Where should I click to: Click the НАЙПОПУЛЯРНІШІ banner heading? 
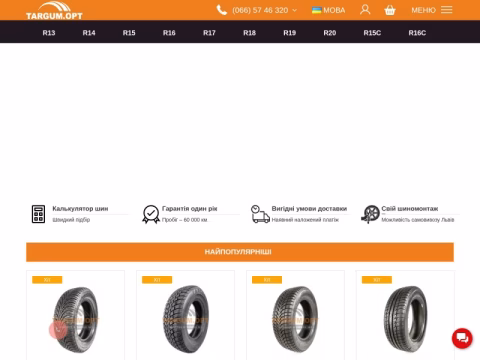point(238,252)
